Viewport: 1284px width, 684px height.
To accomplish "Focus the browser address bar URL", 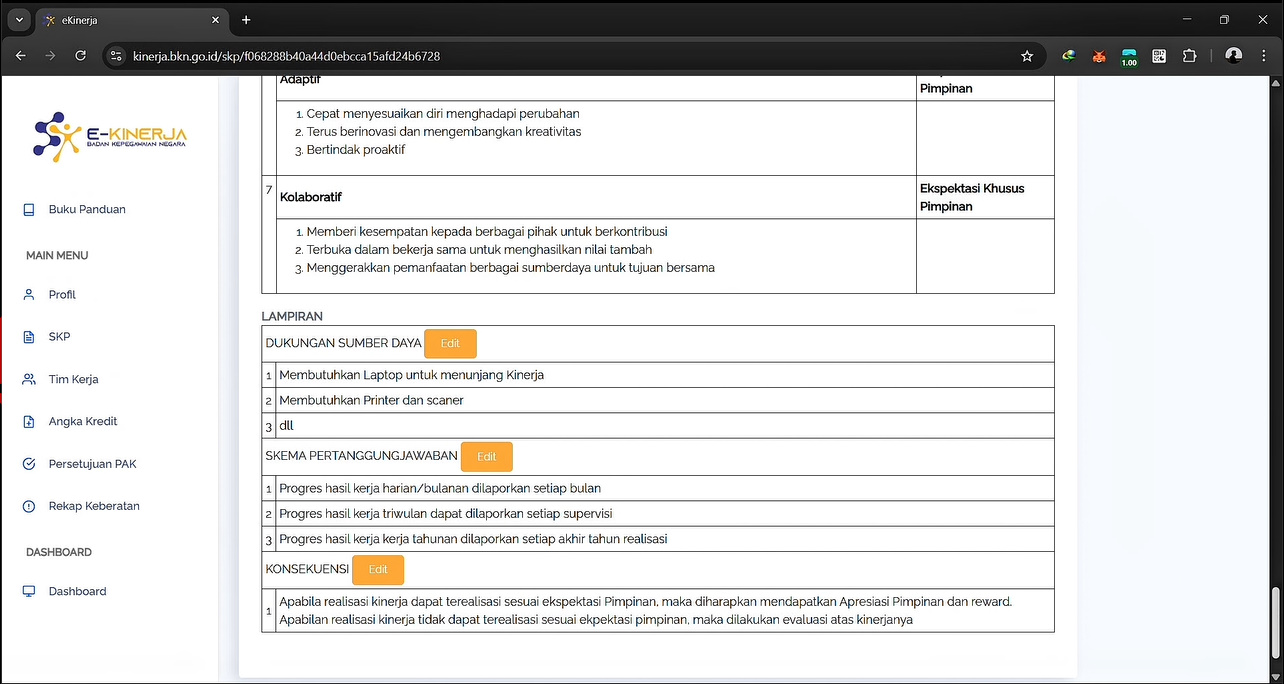I will 500,56.
